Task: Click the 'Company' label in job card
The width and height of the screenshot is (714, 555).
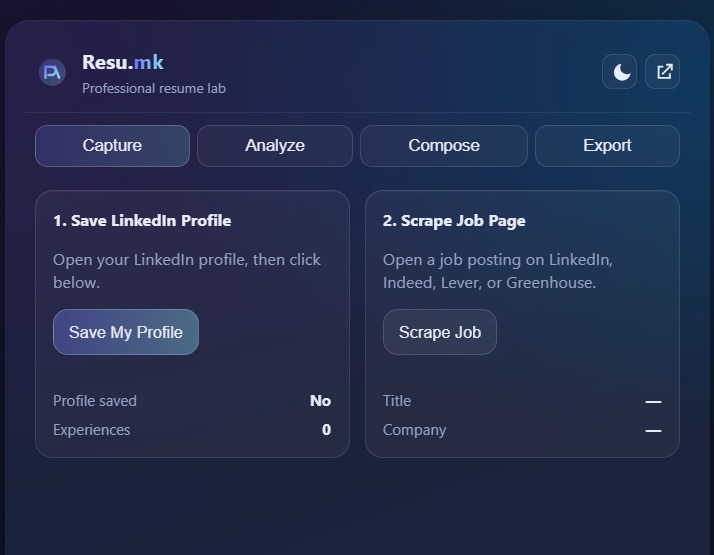Action: click(x=414, y=430)
